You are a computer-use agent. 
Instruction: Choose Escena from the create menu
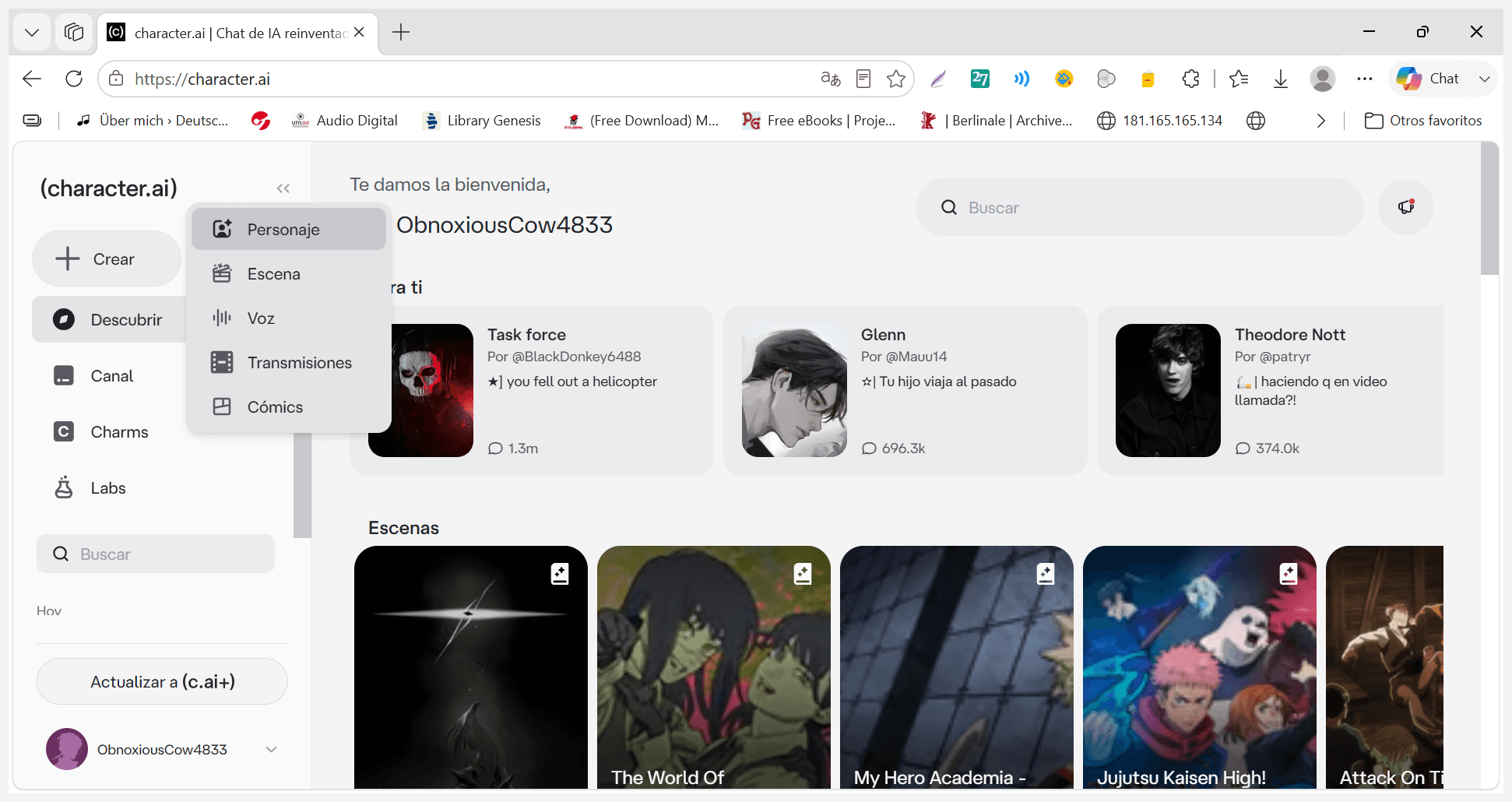tap(289, 273)
